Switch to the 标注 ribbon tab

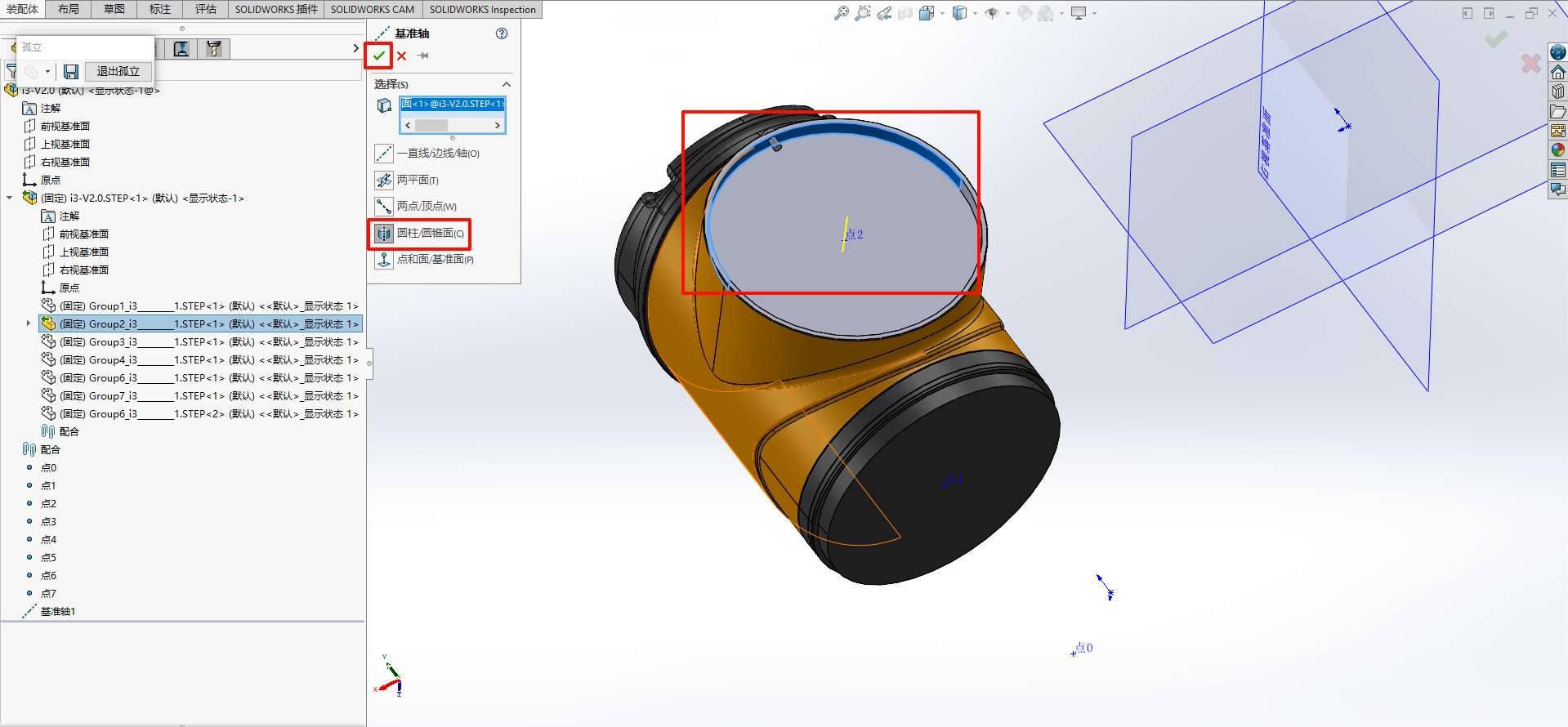click(x=160, y=9)
